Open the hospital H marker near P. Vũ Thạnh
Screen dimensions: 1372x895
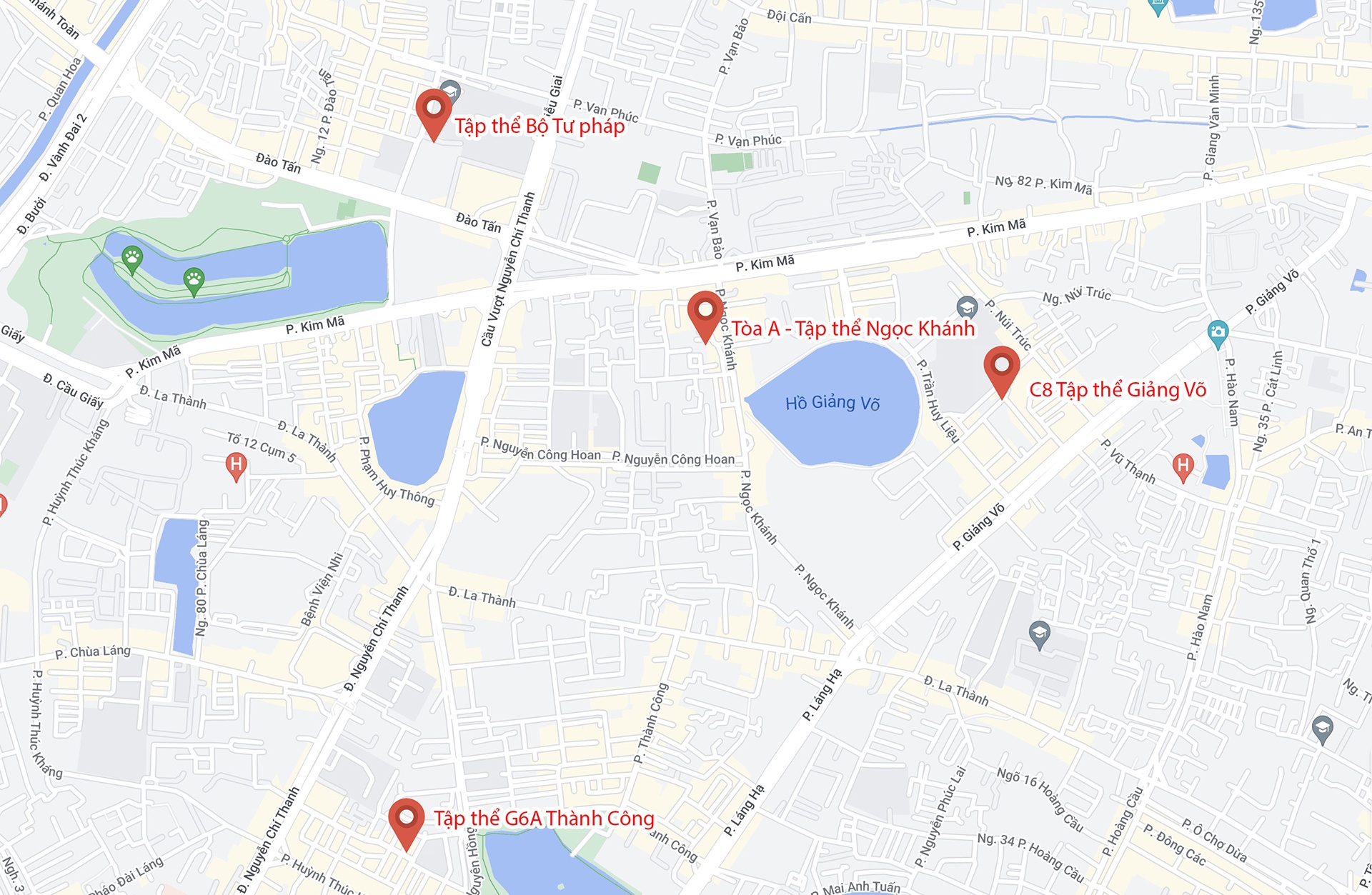[1183, 467]
